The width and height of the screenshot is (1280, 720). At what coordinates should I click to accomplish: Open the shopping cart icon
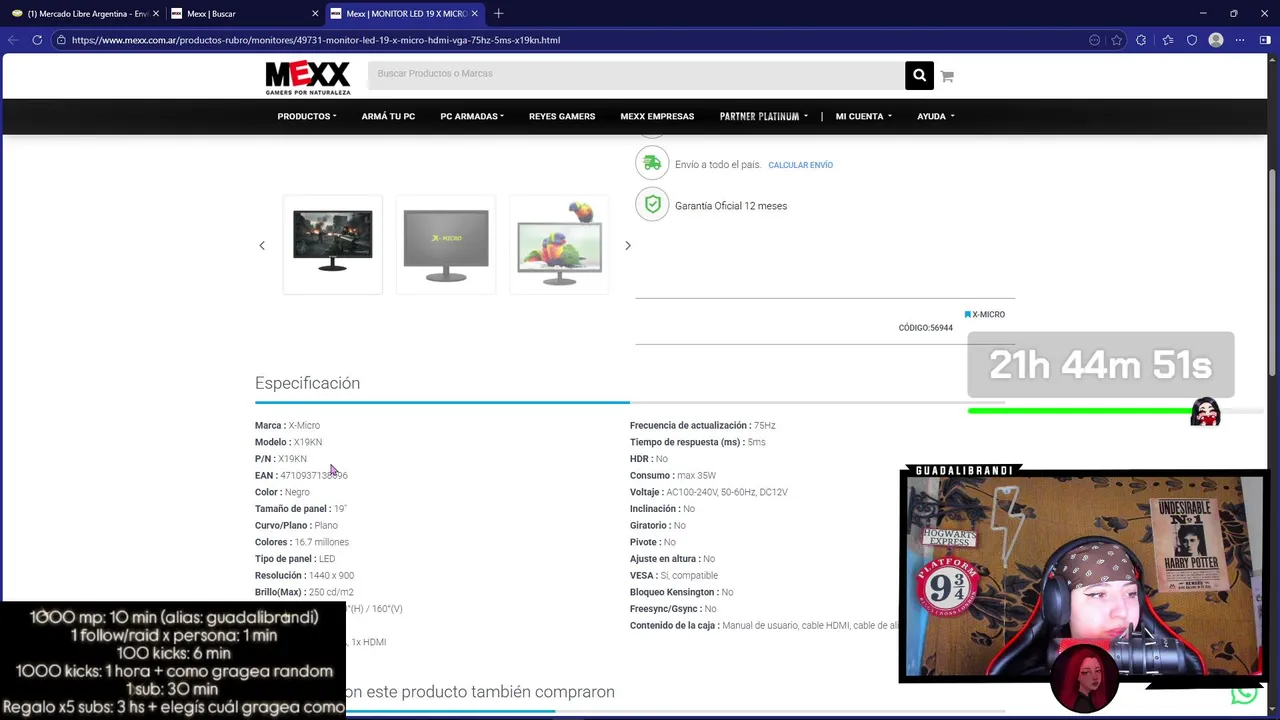click(947, 76)
